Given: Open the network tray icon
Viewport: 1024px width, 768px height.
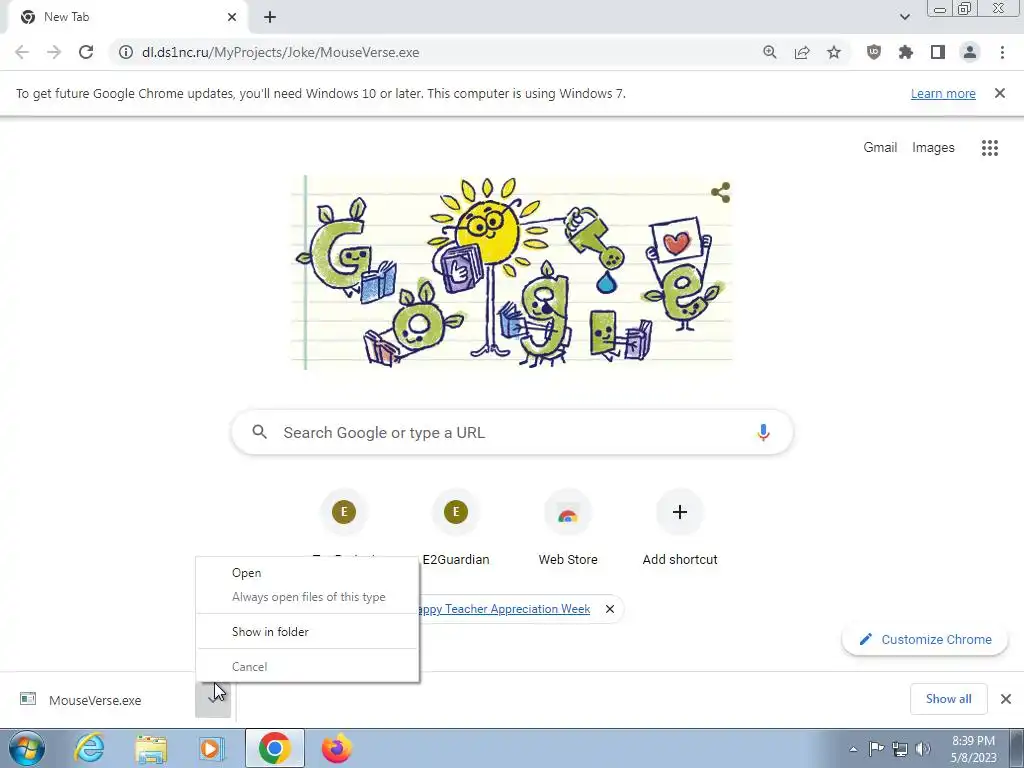Looking at the screenshot, I should (900, 748).
